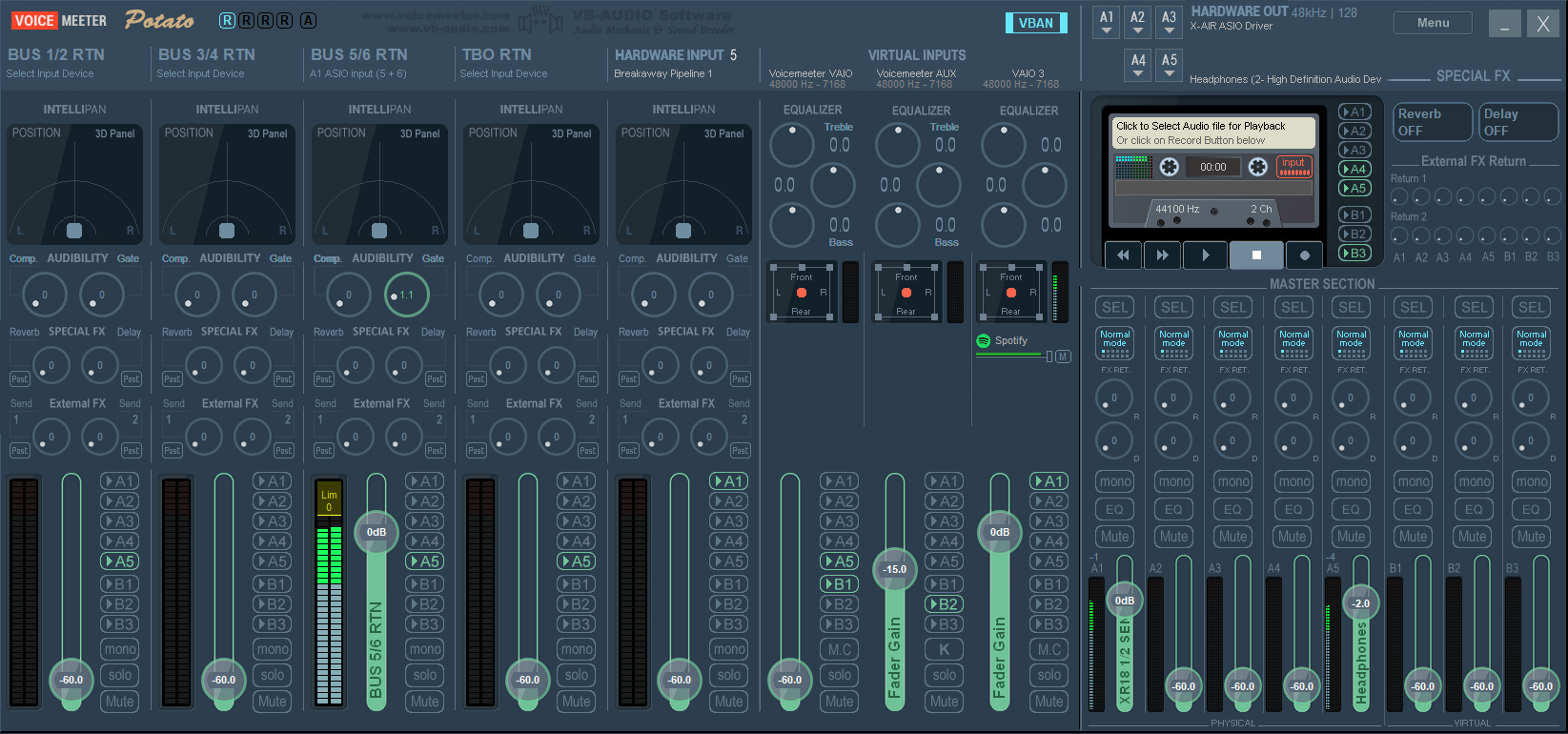Click Voicemeeter AUX fader knob at -15.0

pos(894,569)
